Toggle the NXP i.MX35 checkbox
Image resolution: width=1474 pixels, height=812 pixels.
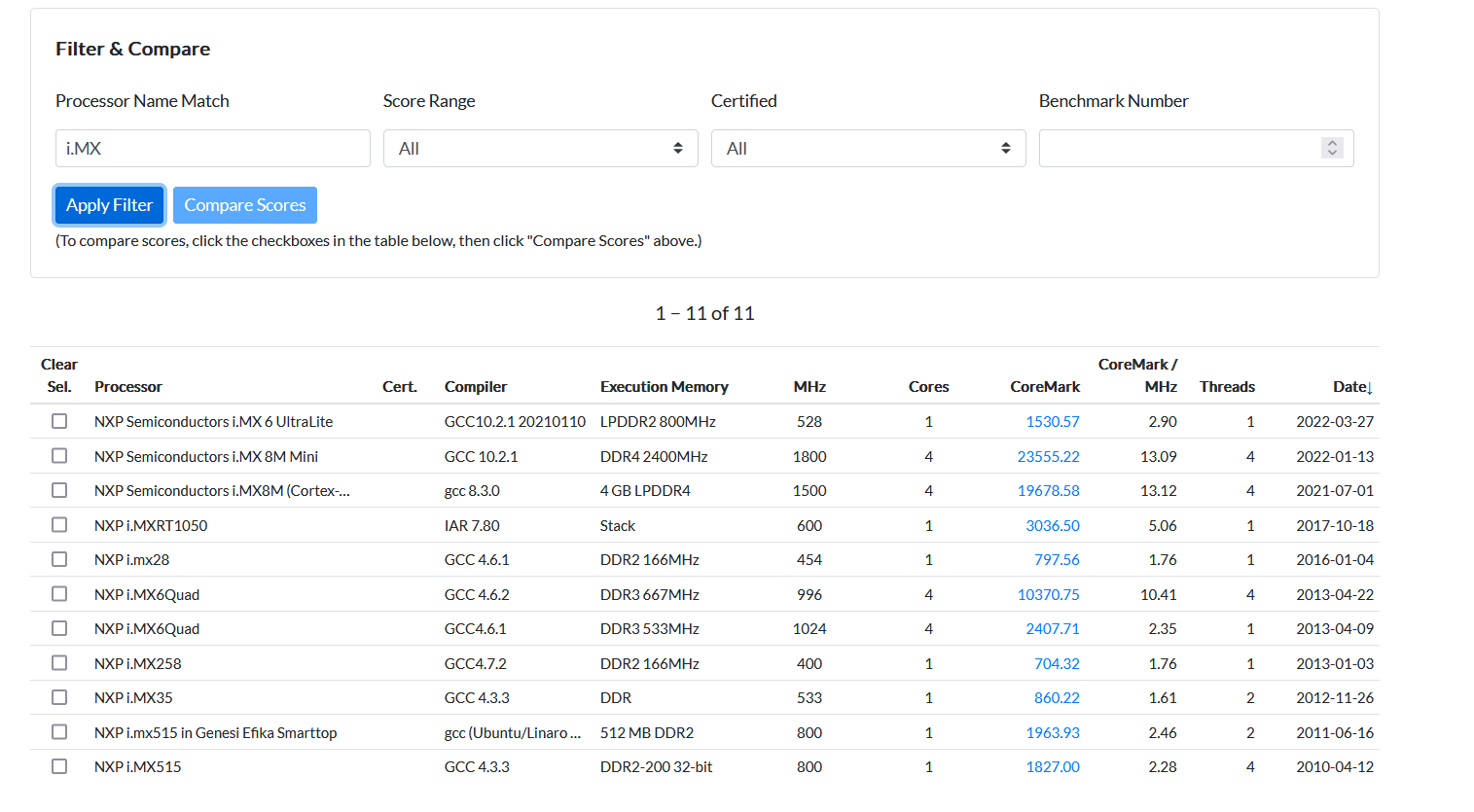59,697
